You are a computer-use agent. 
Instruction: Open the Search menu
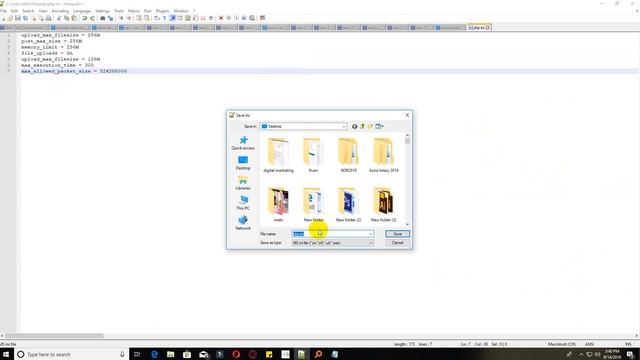tap(28, 11)
